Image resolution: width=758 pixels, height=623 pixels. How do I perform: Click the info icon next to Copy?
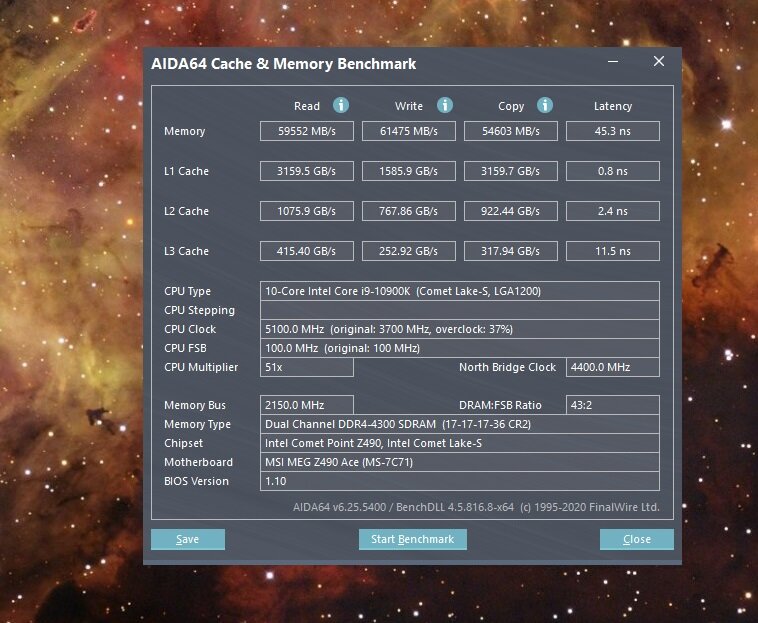click(545, 105)
